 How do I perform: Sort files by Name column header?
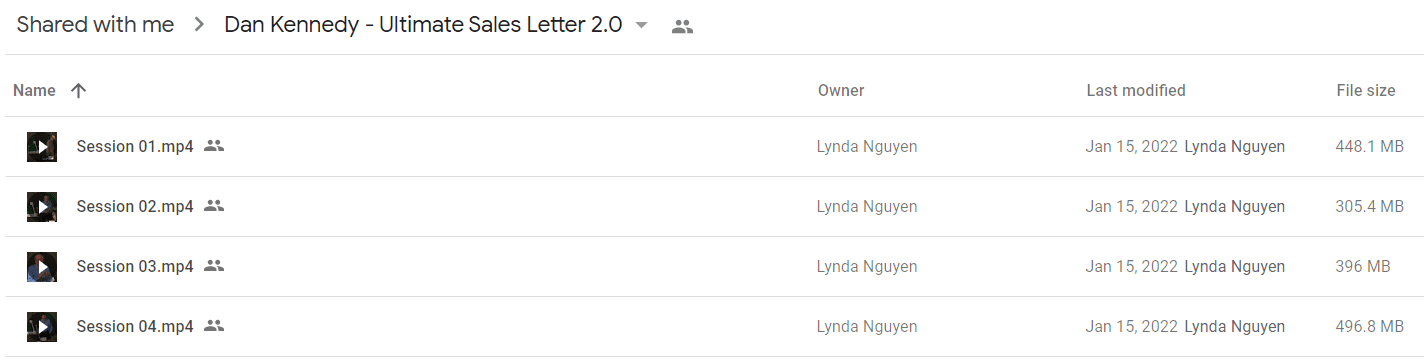34,90
